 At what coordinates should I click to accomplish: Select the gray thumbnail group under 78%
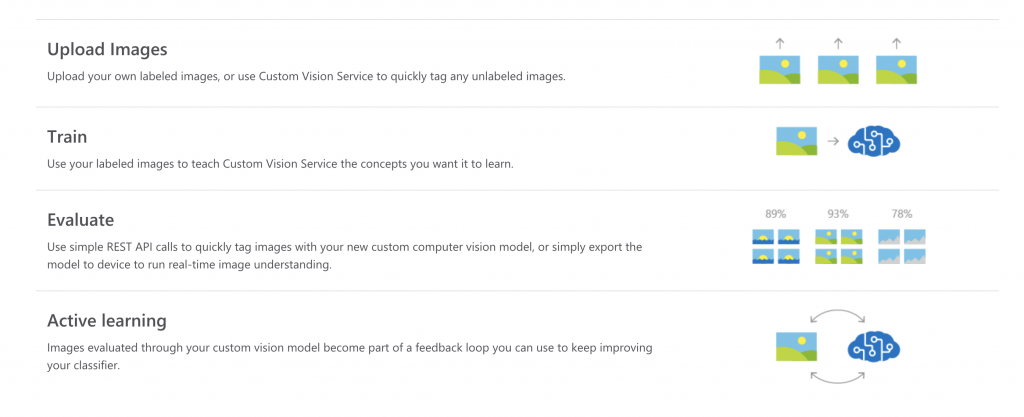(x=901, y=246)
